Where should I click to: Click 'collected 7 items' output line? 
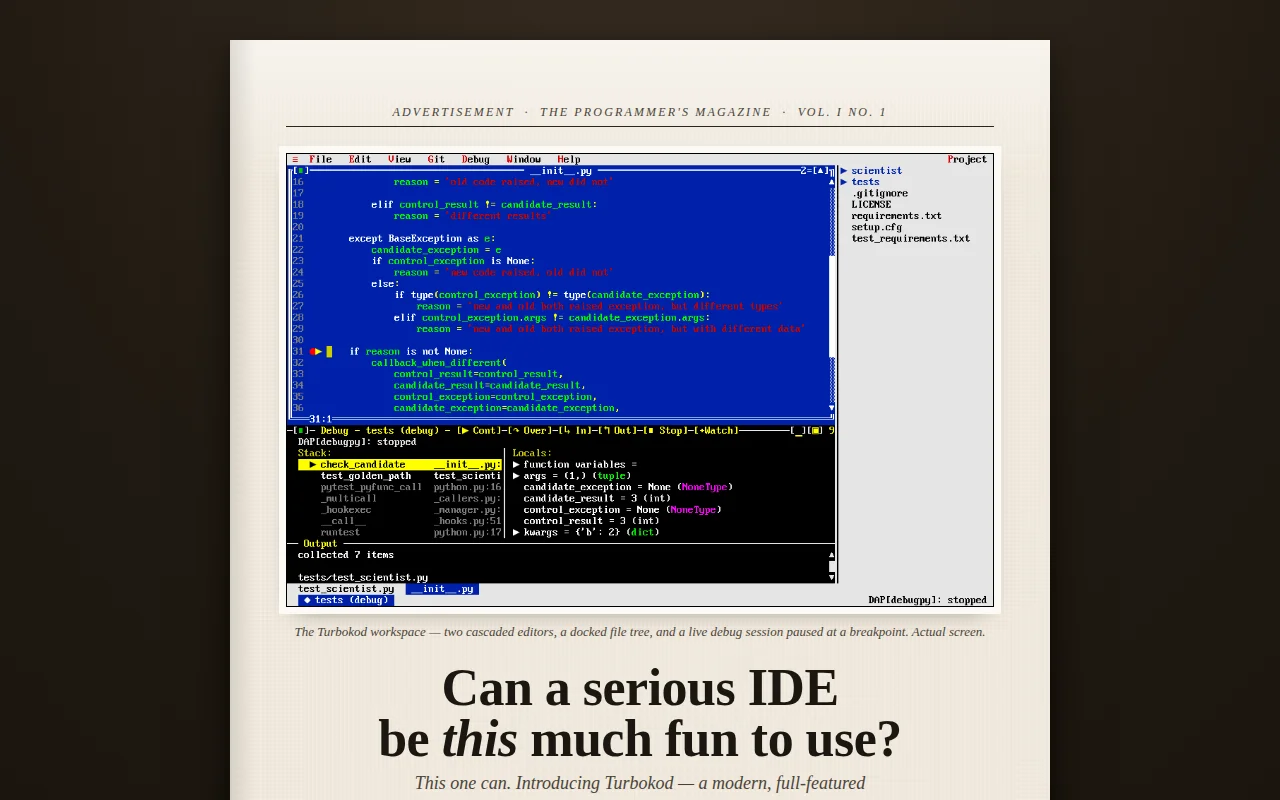point(346,554)
